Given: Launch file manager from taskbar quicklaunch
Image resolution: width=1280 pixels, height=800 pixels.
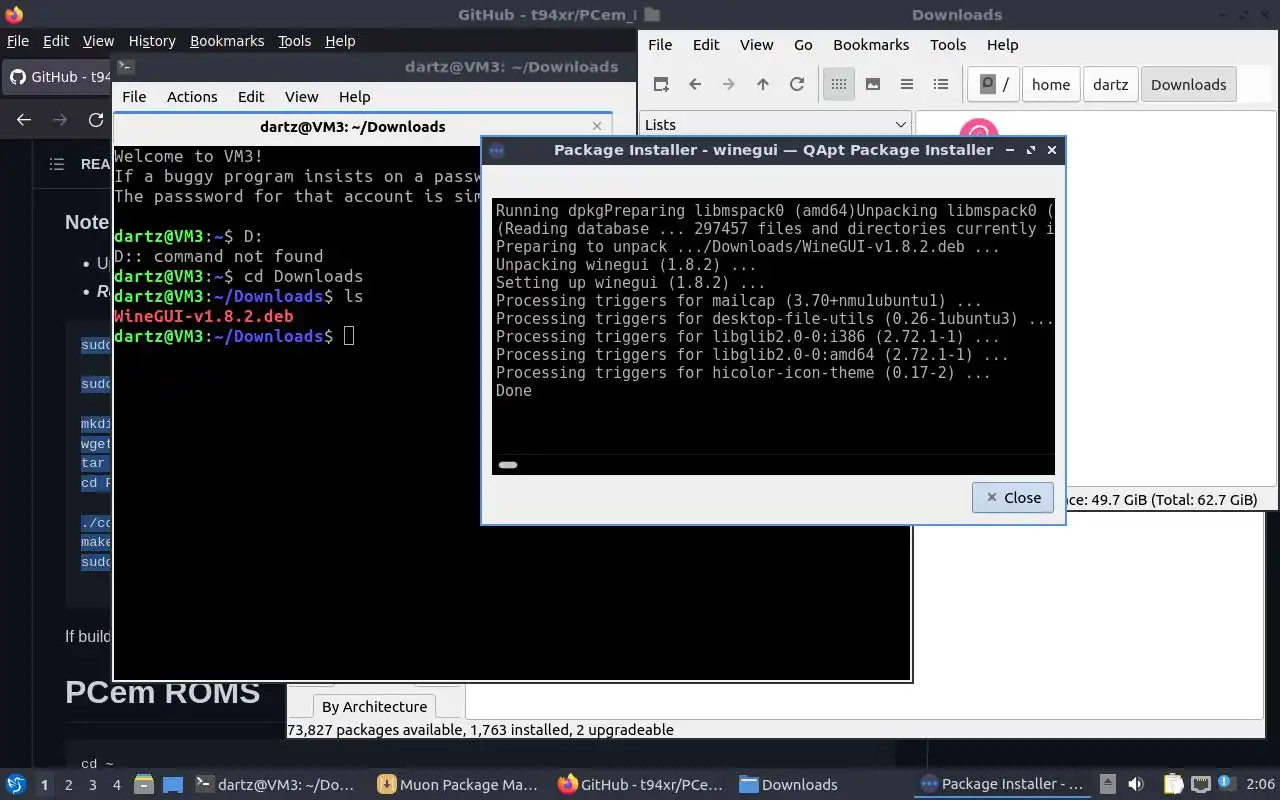Looking at the screenshot, I should tap(144, 784).
